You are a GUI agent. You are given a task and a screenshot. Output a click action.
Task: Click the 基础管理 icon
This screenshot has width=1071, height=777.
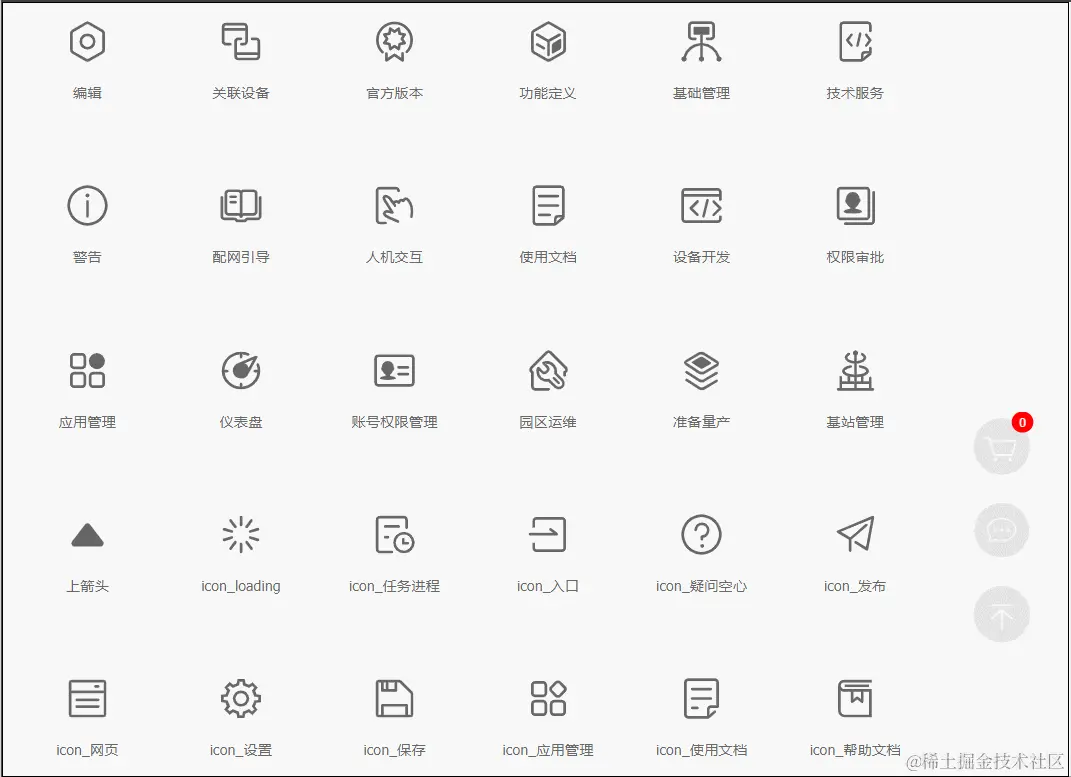tap(701, 41)
